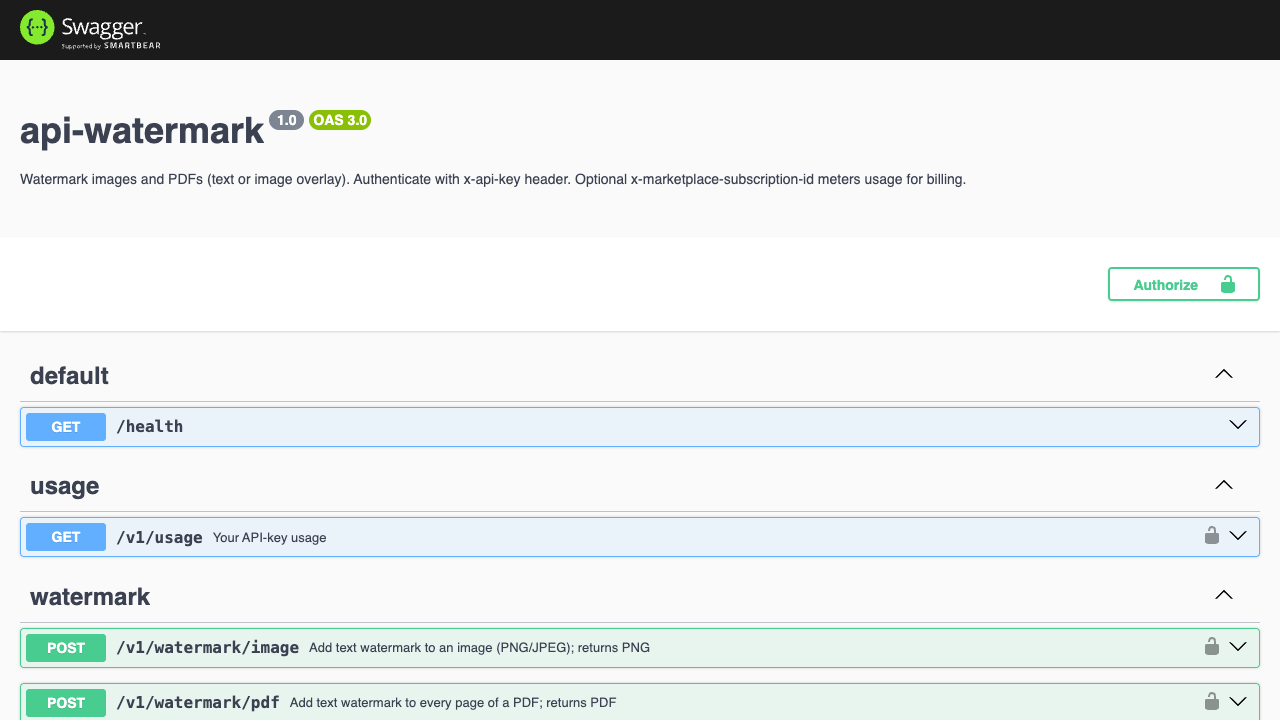The width and height of the screenshot is (1280, 720).
Task: Expand the /v1/watermark/image operation arrow
Action: [x=1238, y=647]
